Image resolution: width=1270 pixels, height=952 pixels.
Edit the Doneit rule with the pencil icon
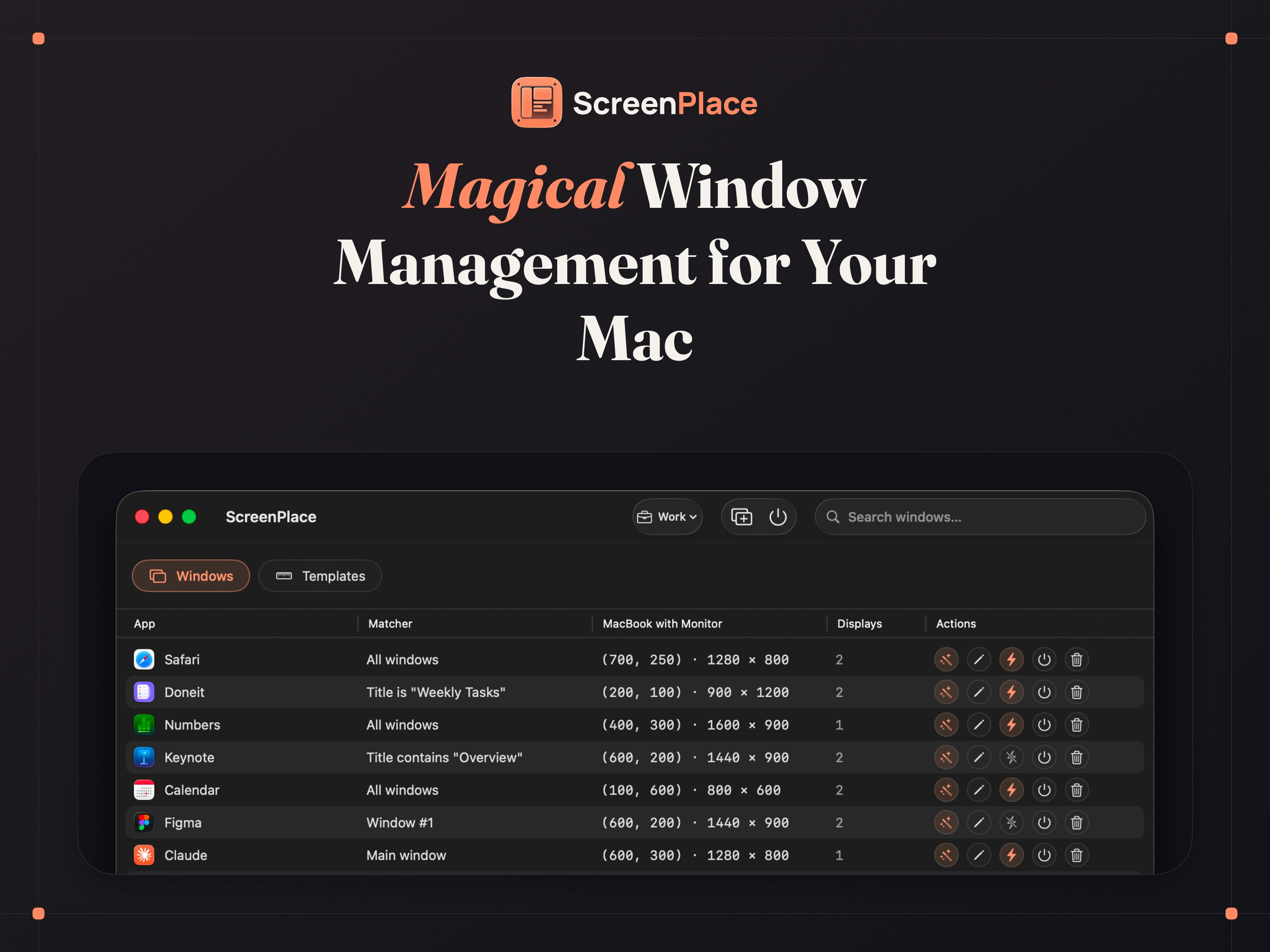click(x=979, y=692)
